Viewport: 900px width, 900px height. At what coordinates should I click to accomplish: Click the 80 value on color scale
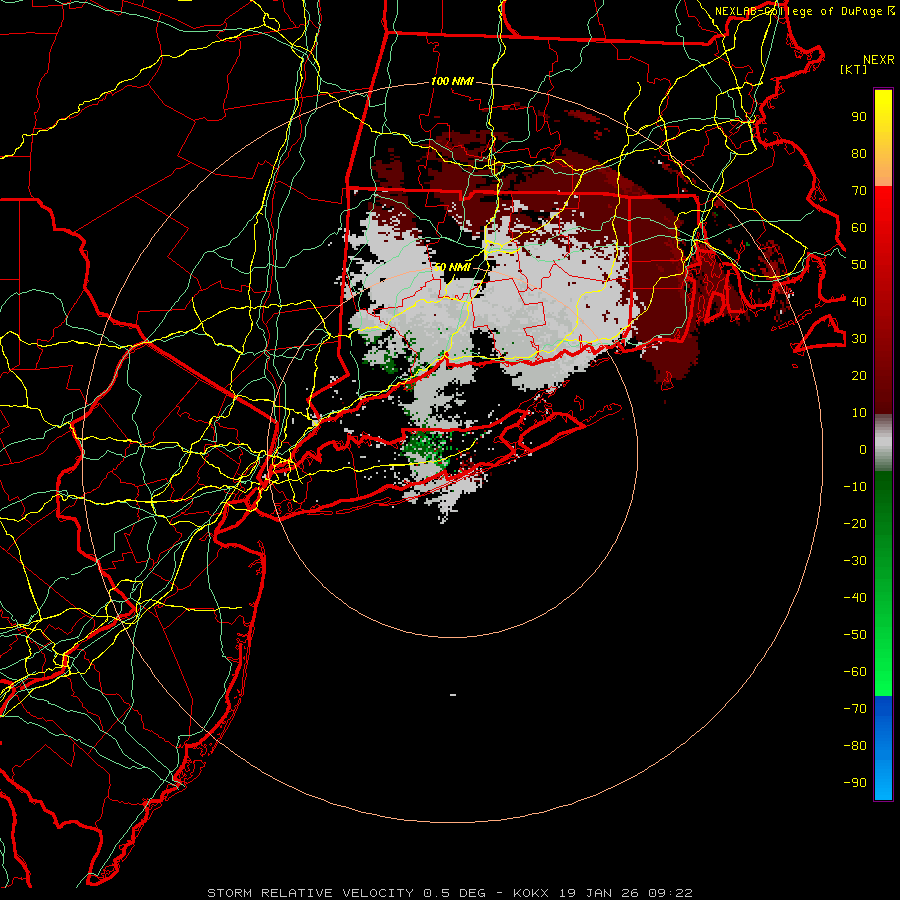tap(859, 153)
